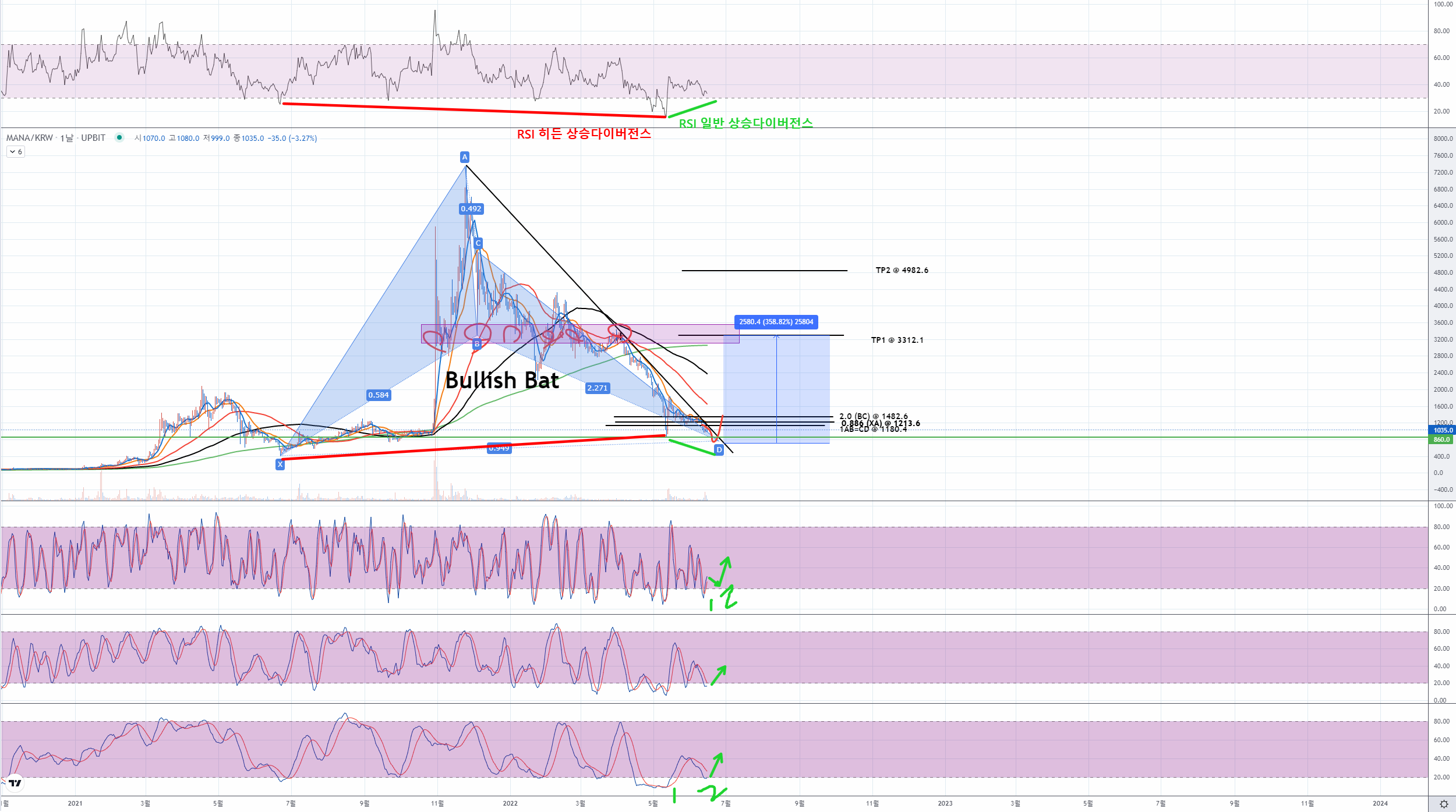1456x812 pixels.
Task: Click the green 860.0 price tag
Action: point(1441,439)
